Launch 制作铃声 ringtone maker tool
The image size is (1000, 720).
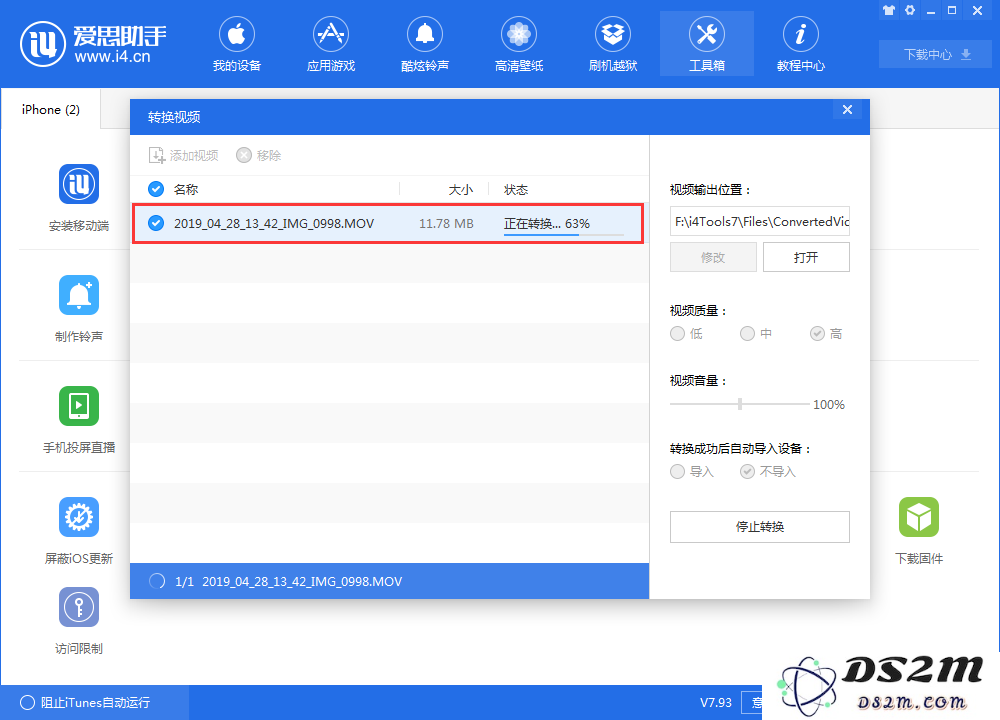[79, 309]
